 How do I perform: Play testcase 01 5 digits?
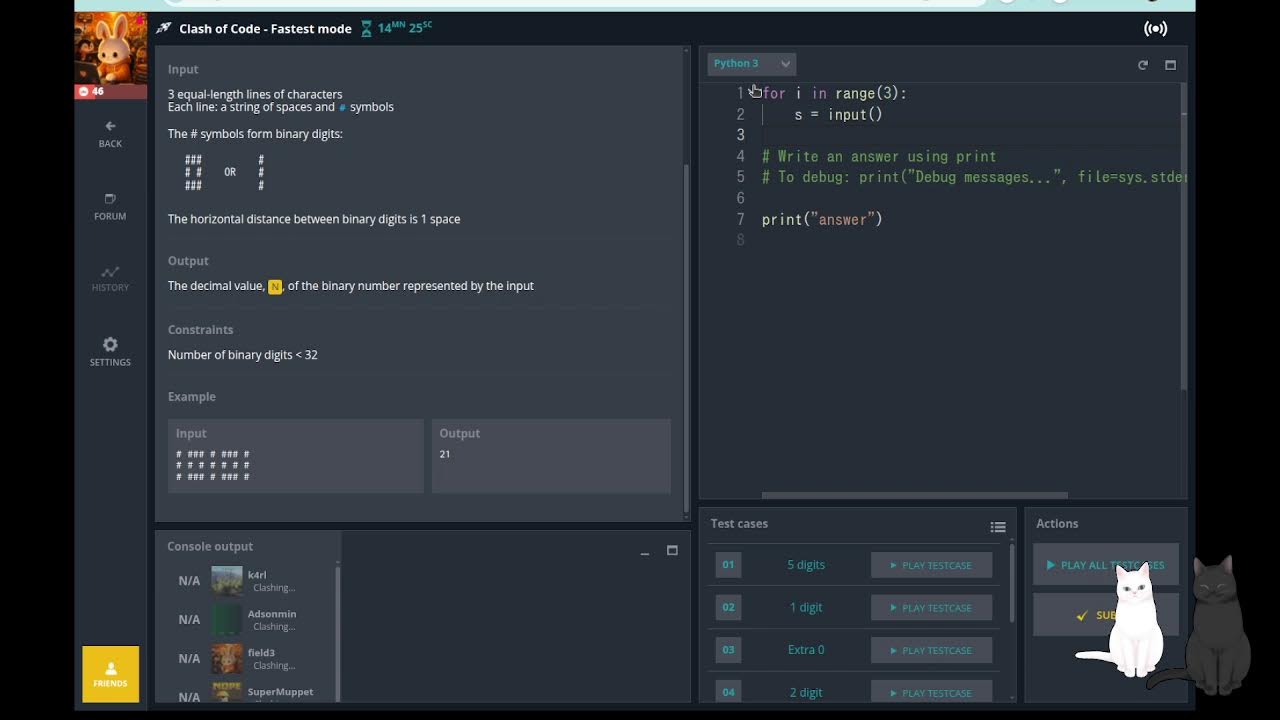pyautogui.click(x=931, y=565)
